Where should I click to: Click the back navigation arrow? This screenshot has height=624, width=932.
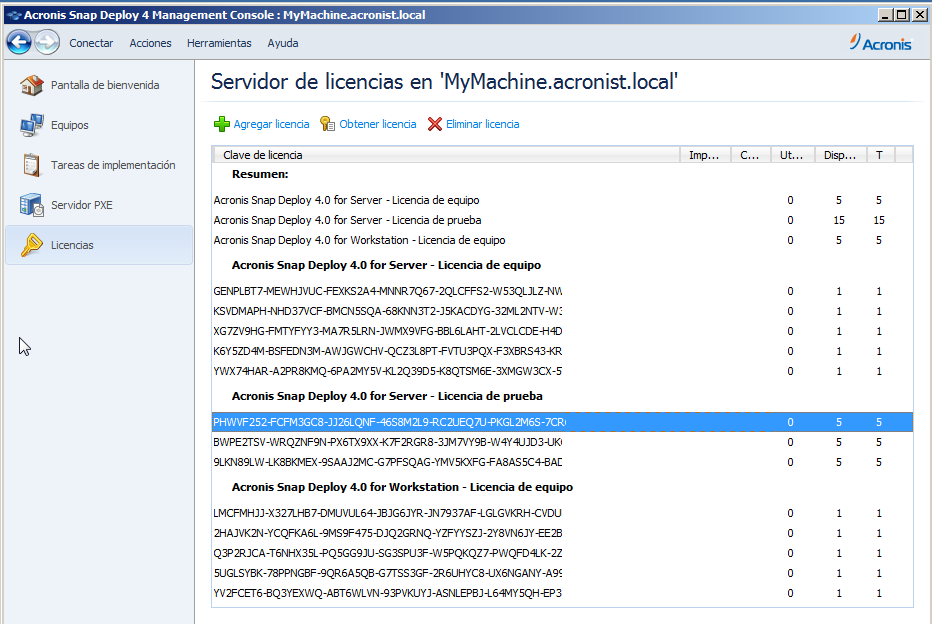pos(18,42)
